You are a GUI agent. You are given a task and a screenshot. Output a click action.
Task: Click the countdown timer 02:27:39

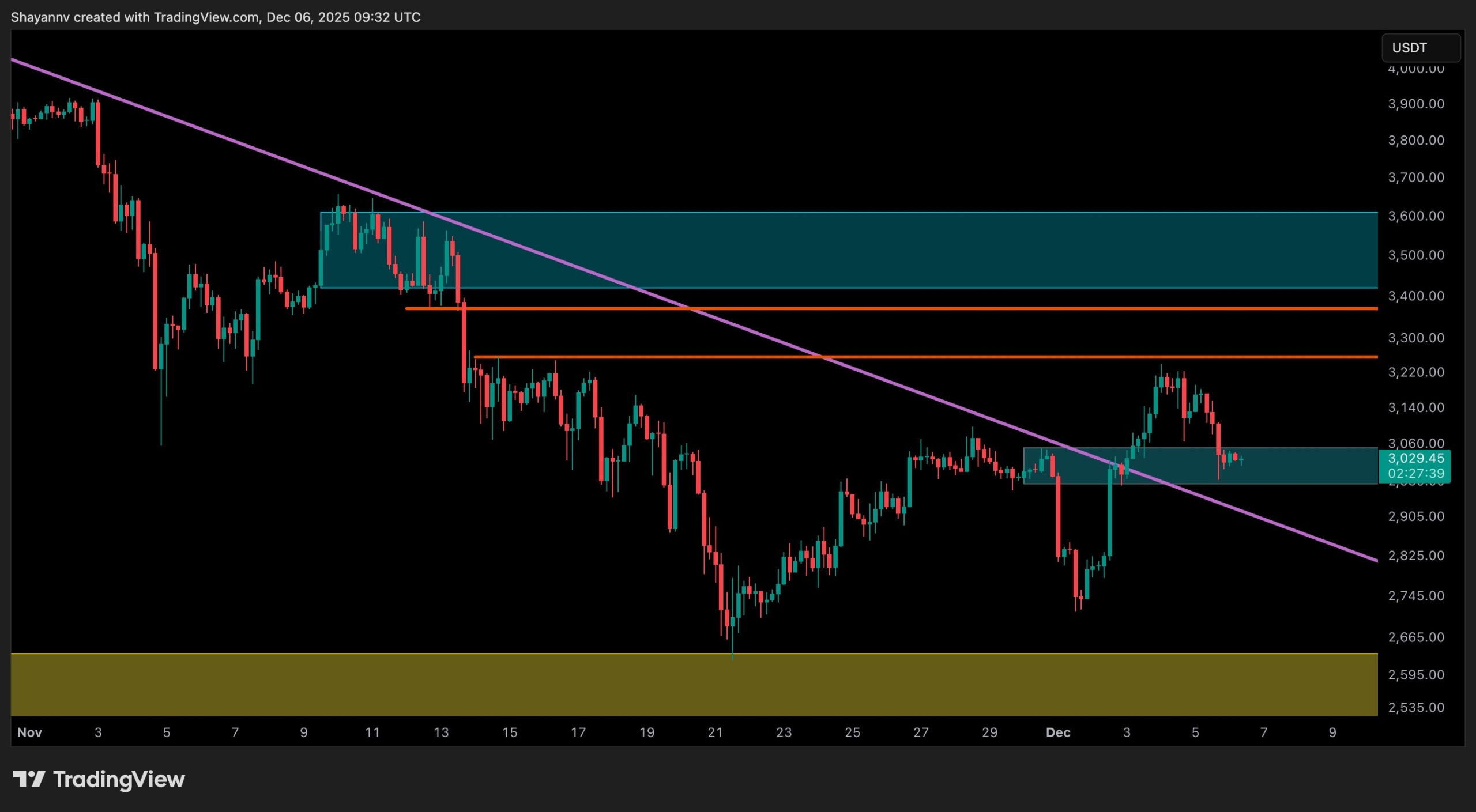(x=1415, y=473)
